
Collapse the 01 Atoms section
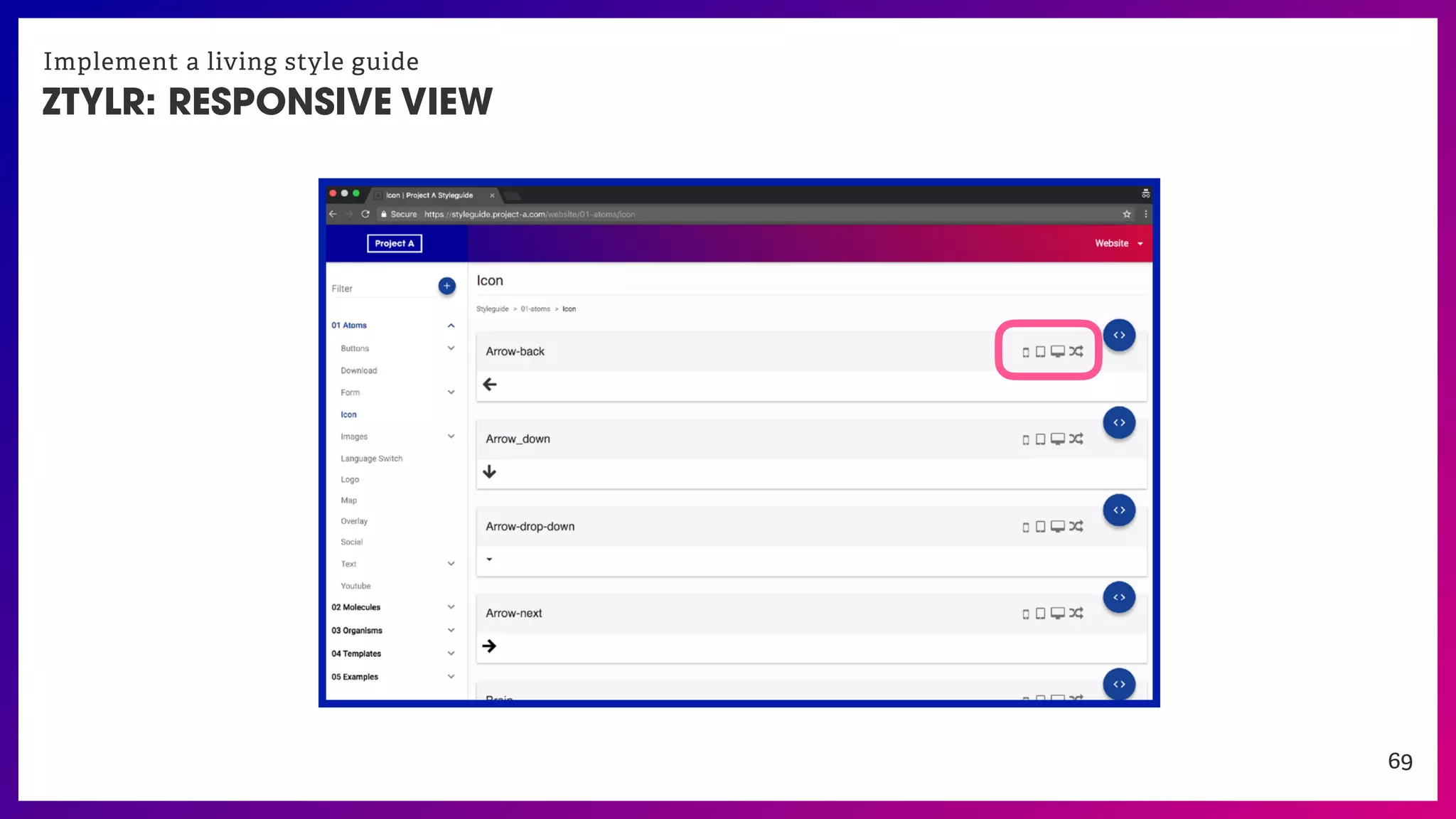(451, 326)
